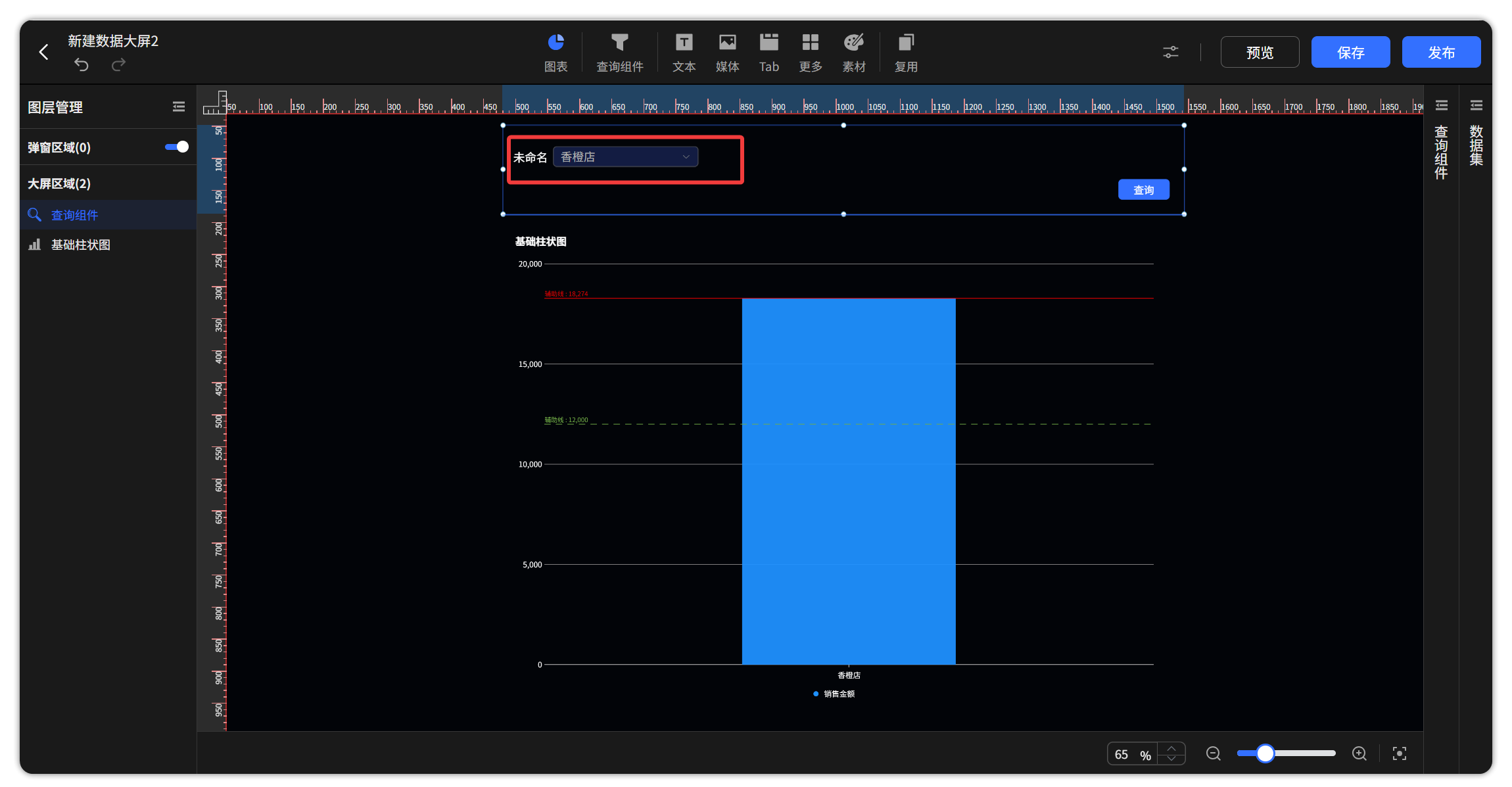Increase zoom percent with the up stepper

(1171, 748)
